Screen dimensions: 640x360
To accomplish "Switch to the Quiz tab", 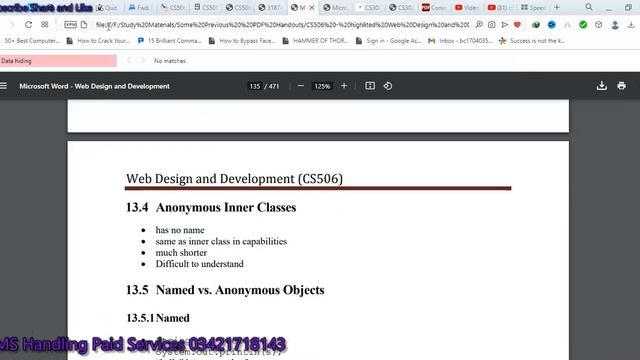I will [x=107, y=7].
